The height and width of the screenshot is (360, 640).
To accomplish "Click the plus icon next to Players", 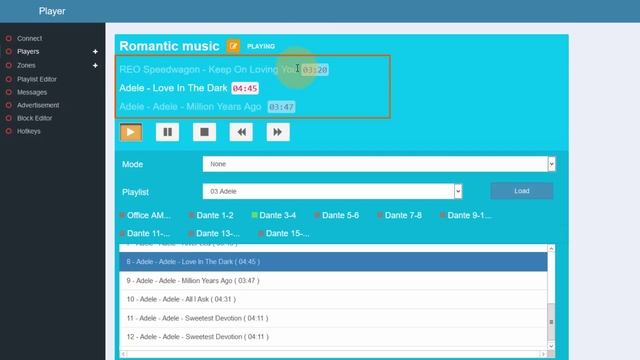I will point(95,52).
